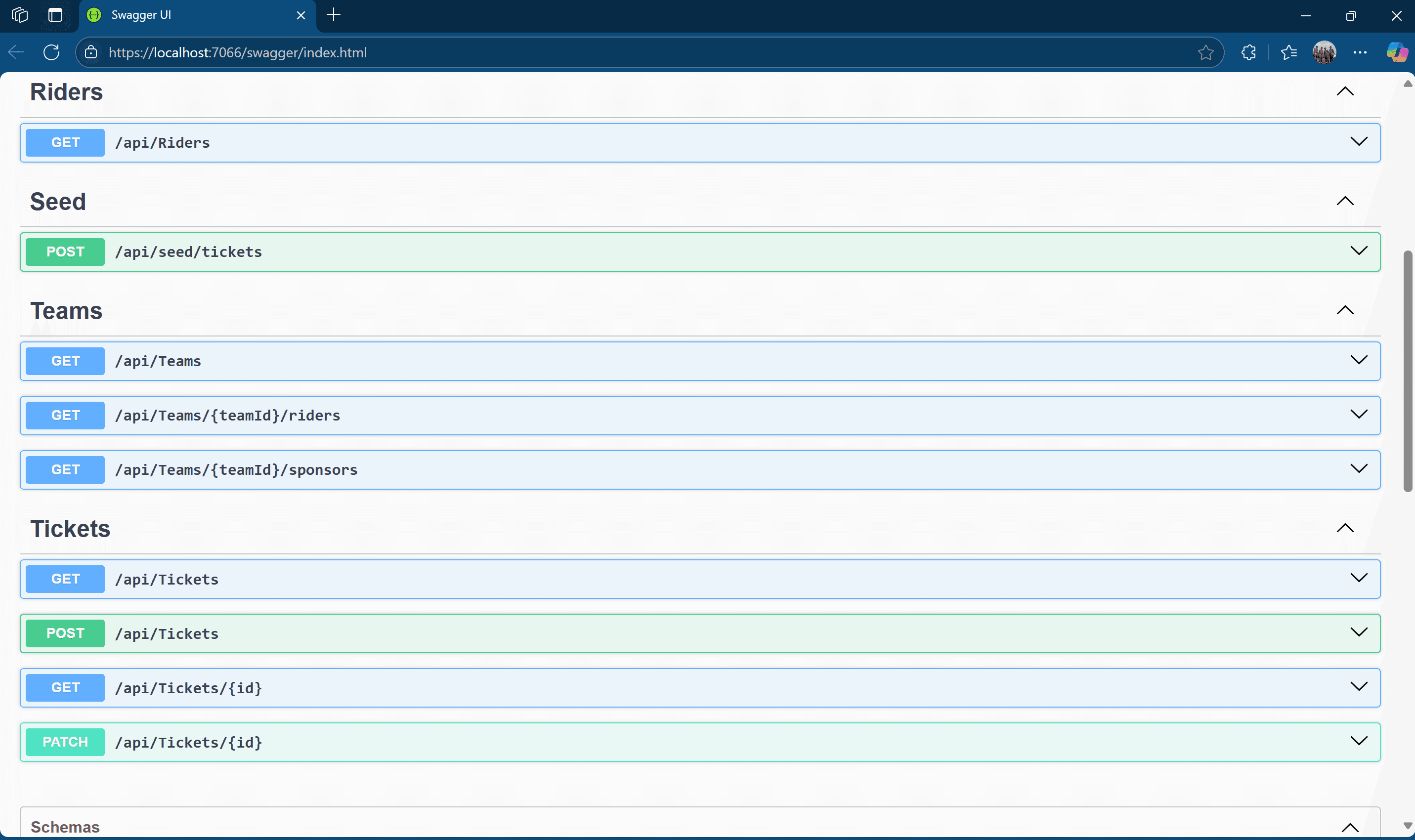Open favorites list icon
The image size is (1415, 840).
(1289, 53)
